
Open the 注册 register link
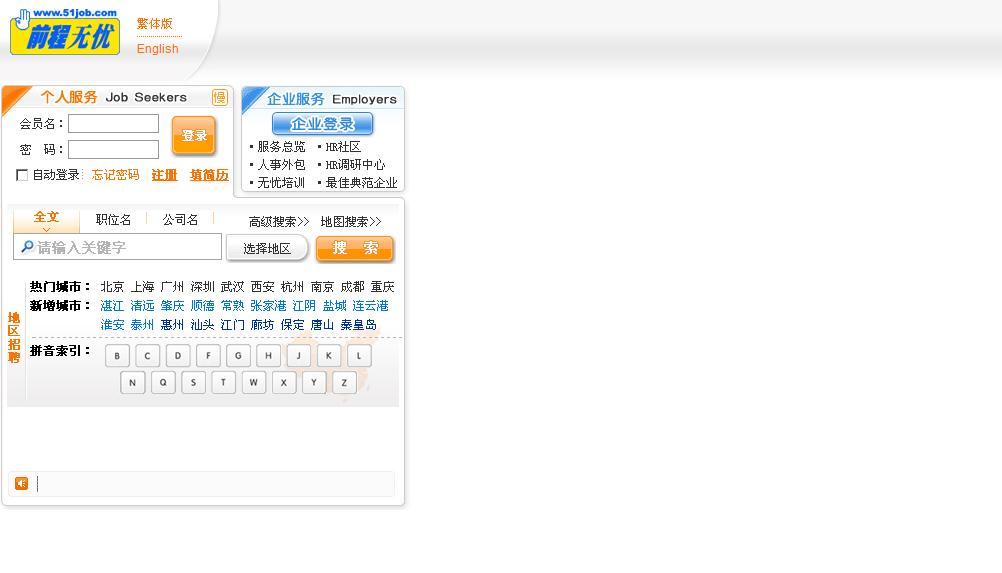[164, 175]
